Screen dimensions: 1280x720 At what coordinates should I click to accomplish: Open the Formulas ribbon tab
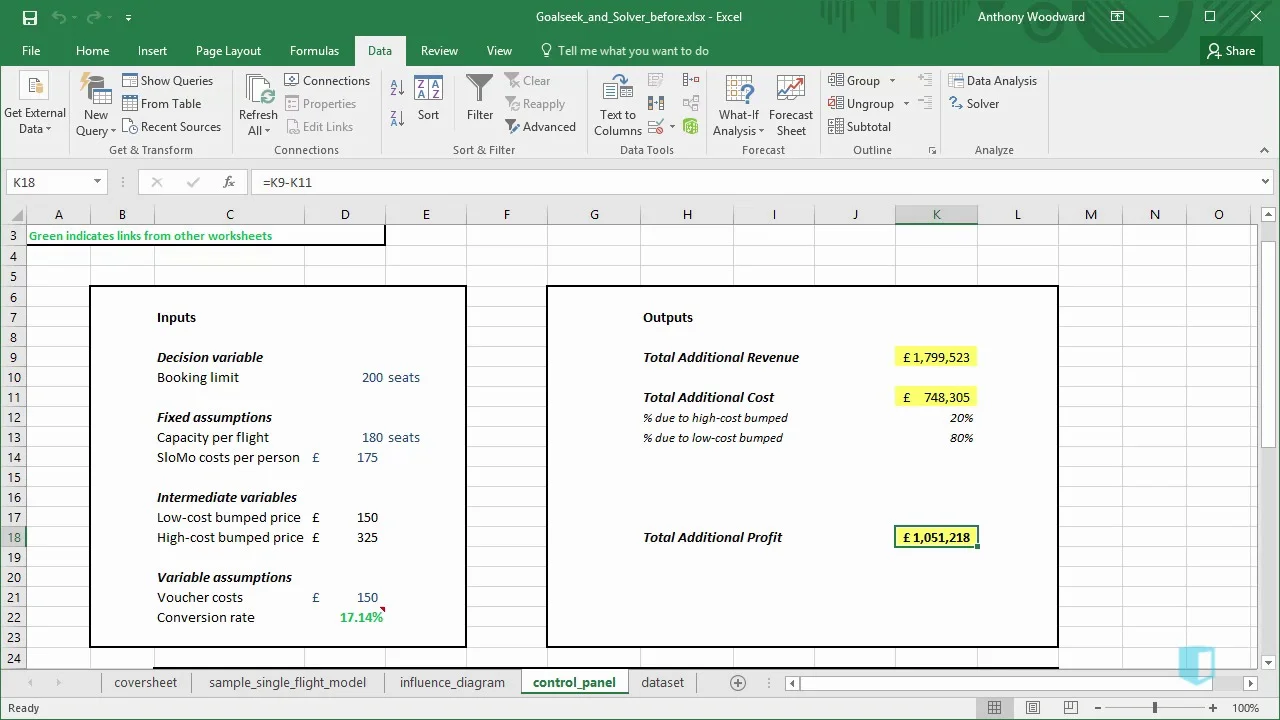point(314,51)
